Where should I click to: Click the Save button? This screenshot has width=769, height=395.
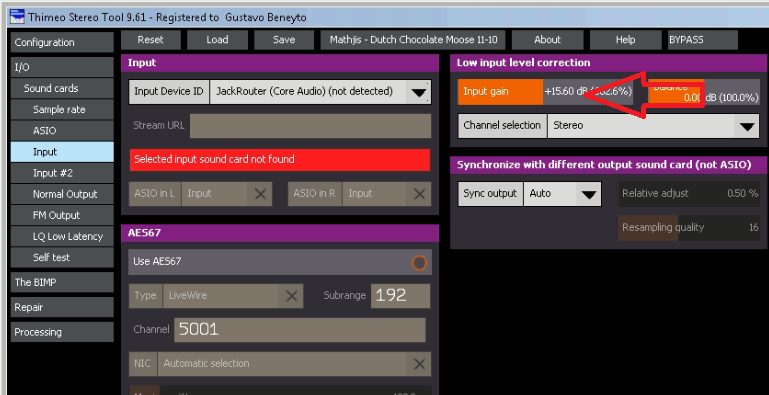point(284,40)
